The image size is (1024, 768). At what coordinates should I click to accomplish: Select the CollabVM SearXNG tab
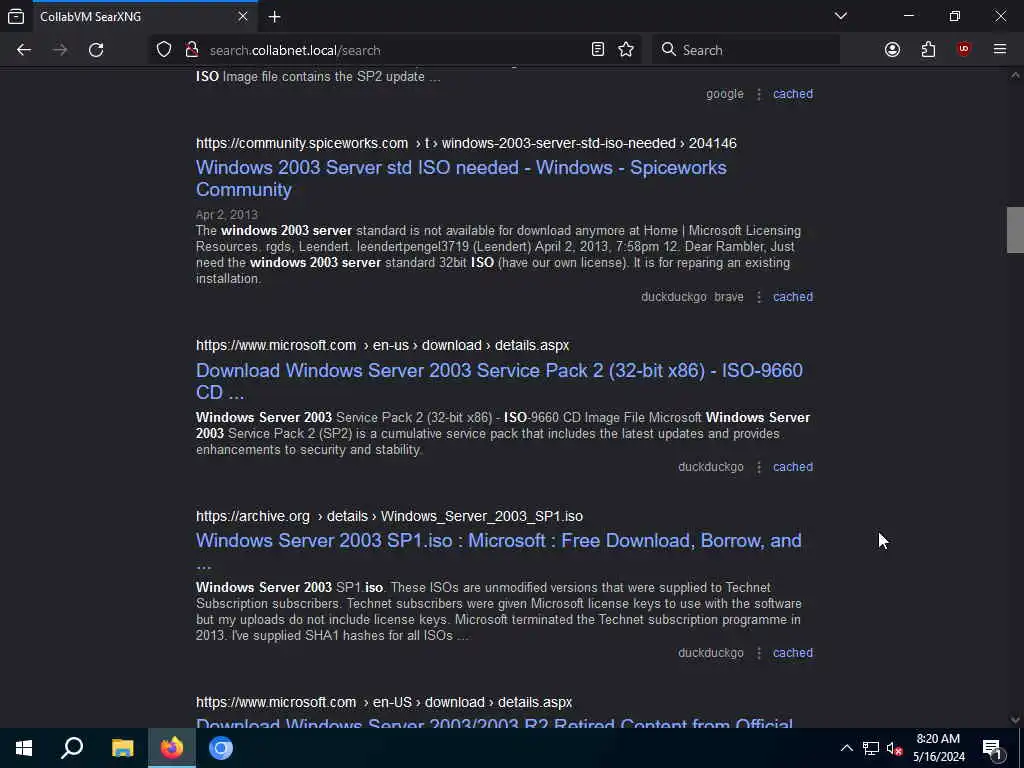click(x=145, y=16)
